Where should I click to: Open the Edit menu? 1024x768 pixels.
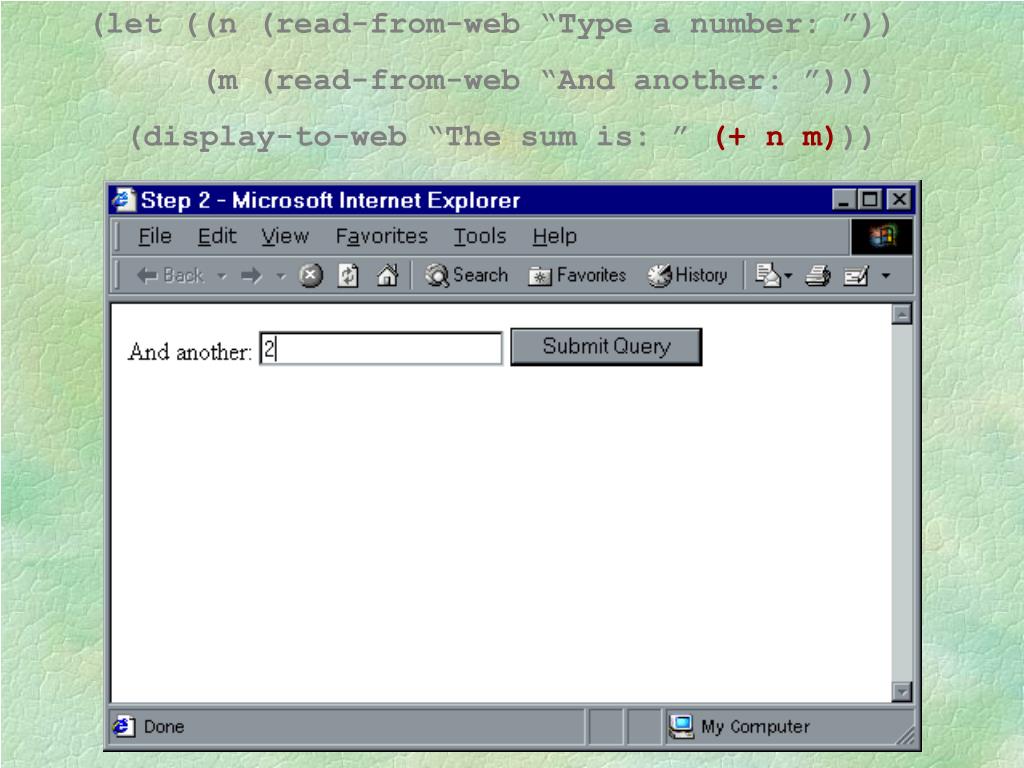coord(217,236)
